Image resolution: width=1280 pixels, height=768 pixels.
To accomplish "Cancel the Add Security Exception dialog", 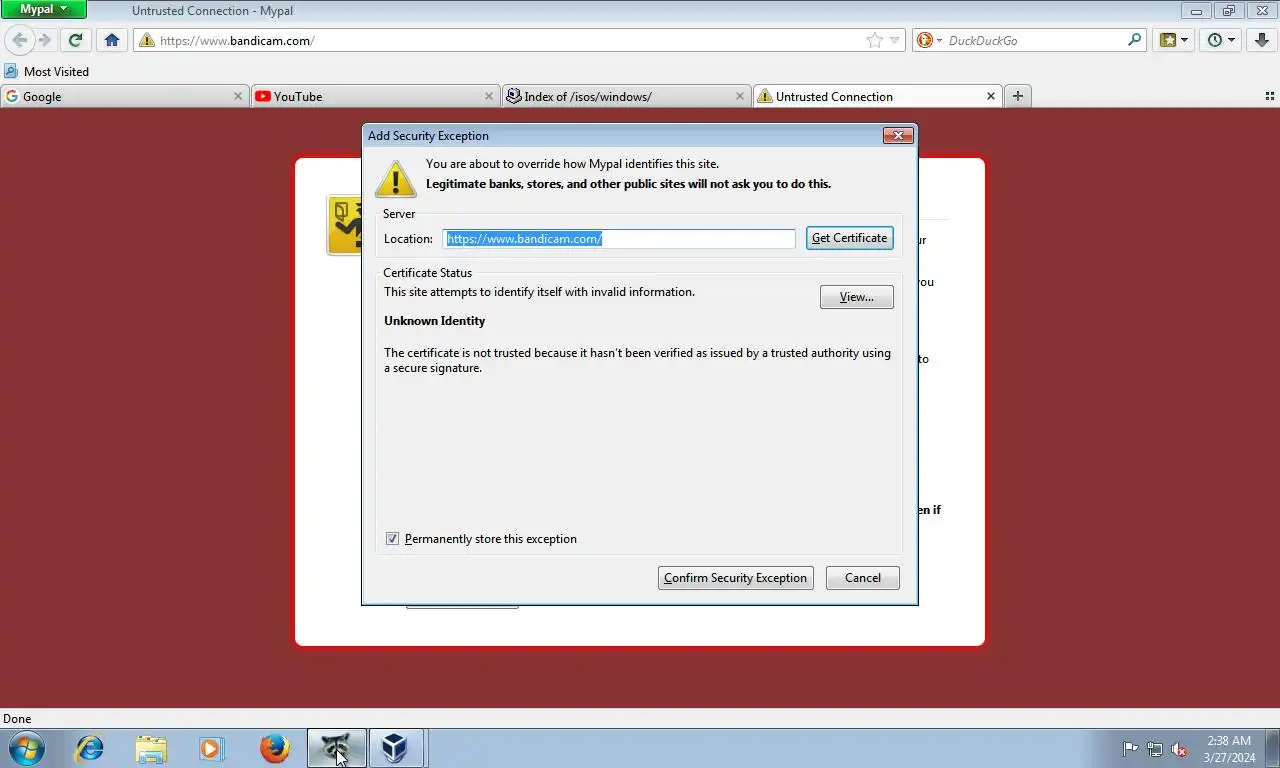I will coord(862,578).
